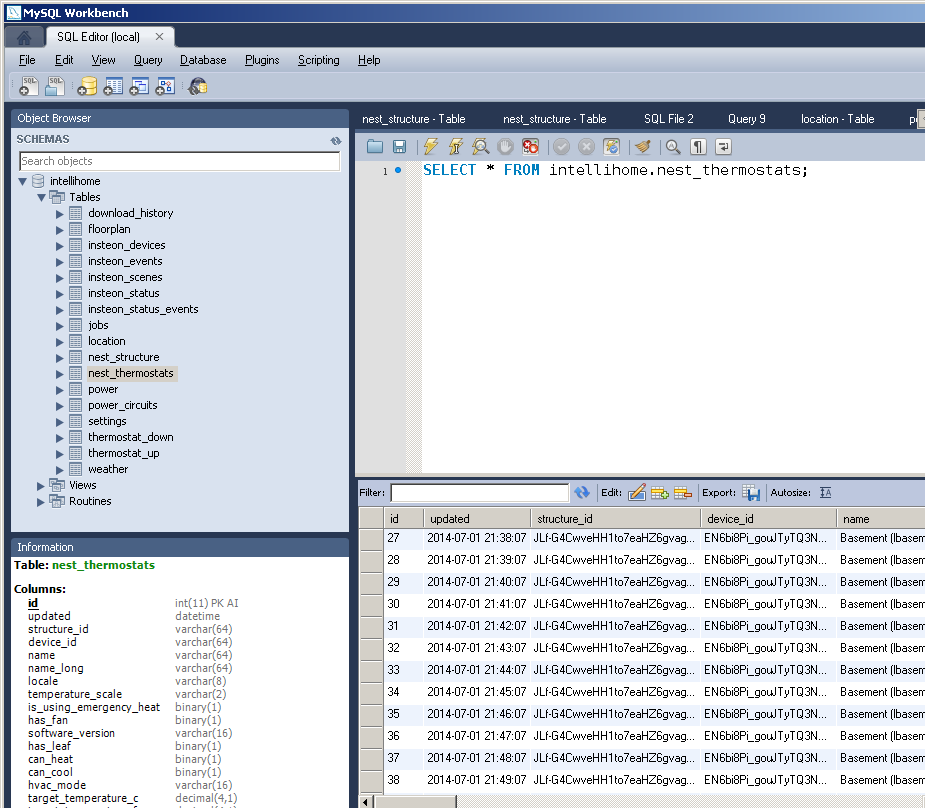Go to the Workbench home tab

[24, 38]
